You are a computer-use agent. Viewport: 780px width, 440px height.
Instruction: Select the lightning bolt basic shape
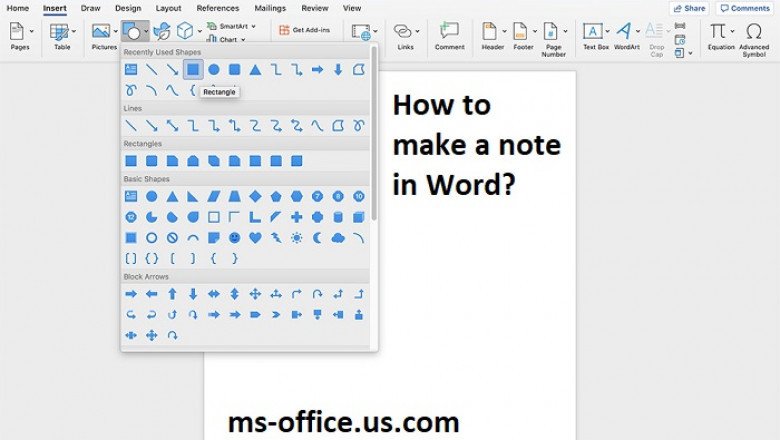276,238
